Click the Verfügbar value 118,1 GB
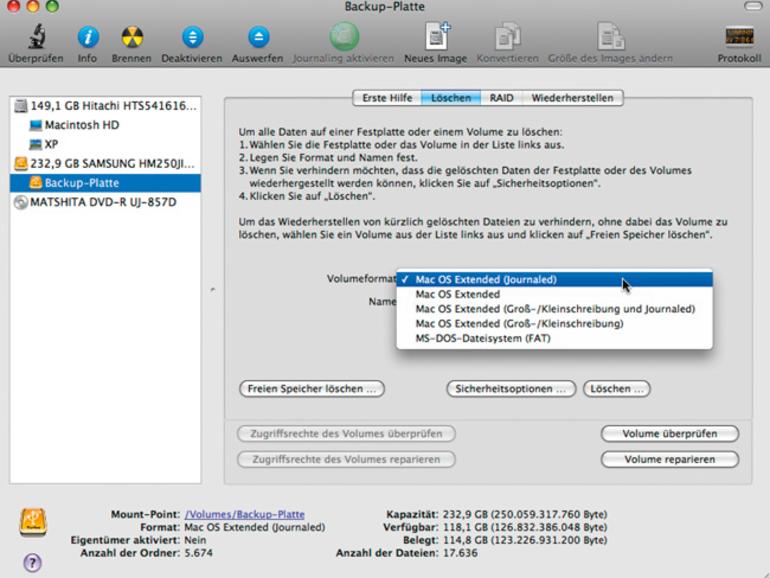The width and height of the screenshot is (770, 578). click(x=525, y=527)
